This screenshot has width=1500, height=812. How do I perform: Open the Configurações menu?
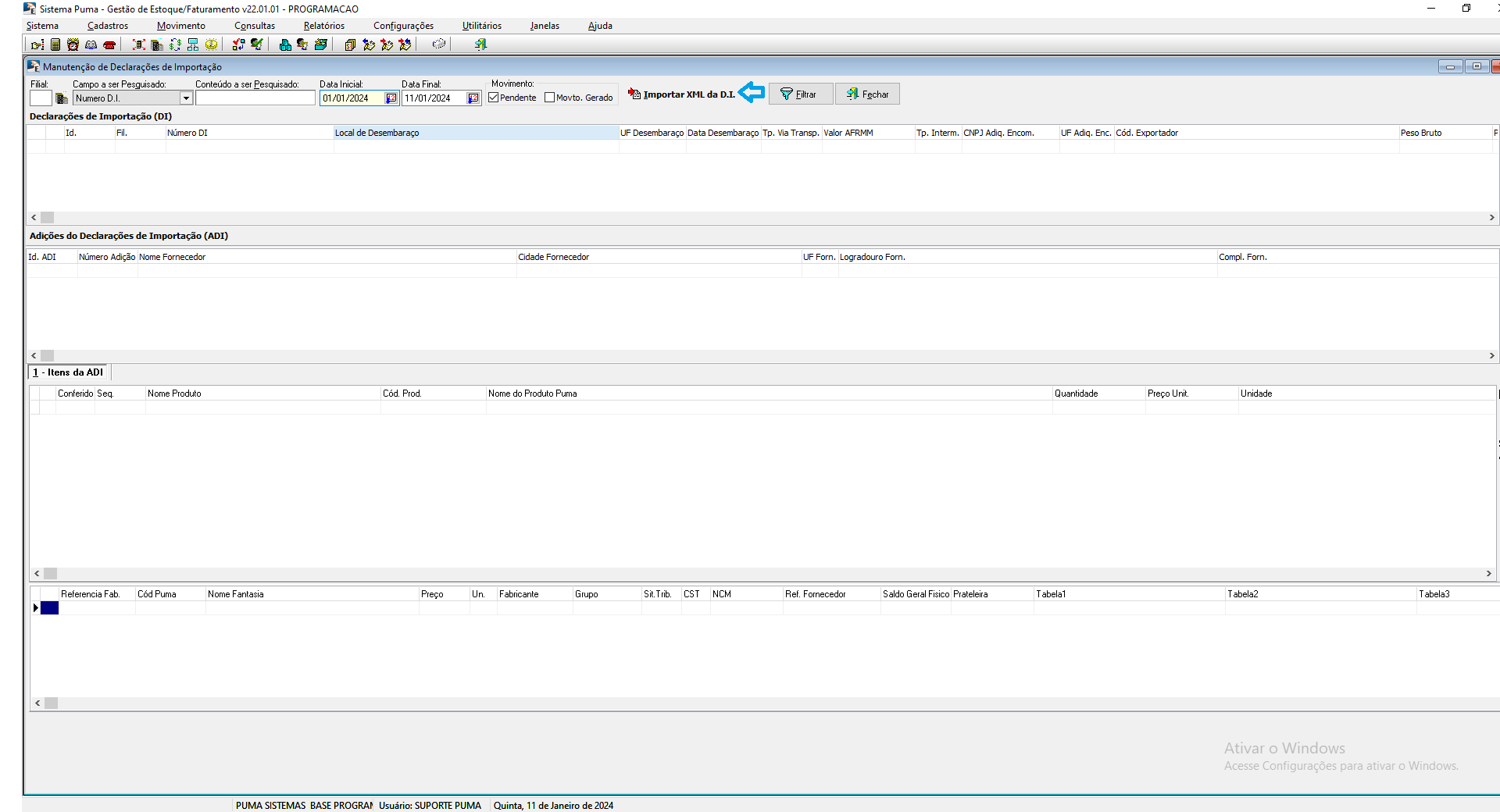(403, 26)
